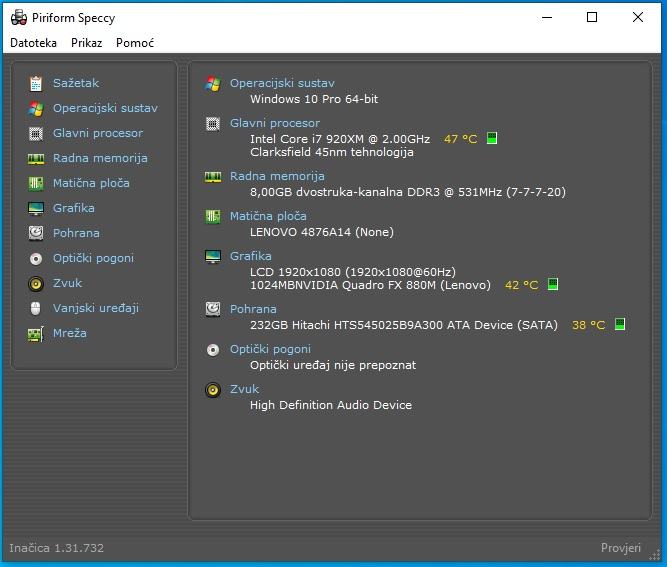Click the Windows 10 Pro 64-bit text
The width and height of the screenshot is (667, 567).
click(x=314, y=99)
